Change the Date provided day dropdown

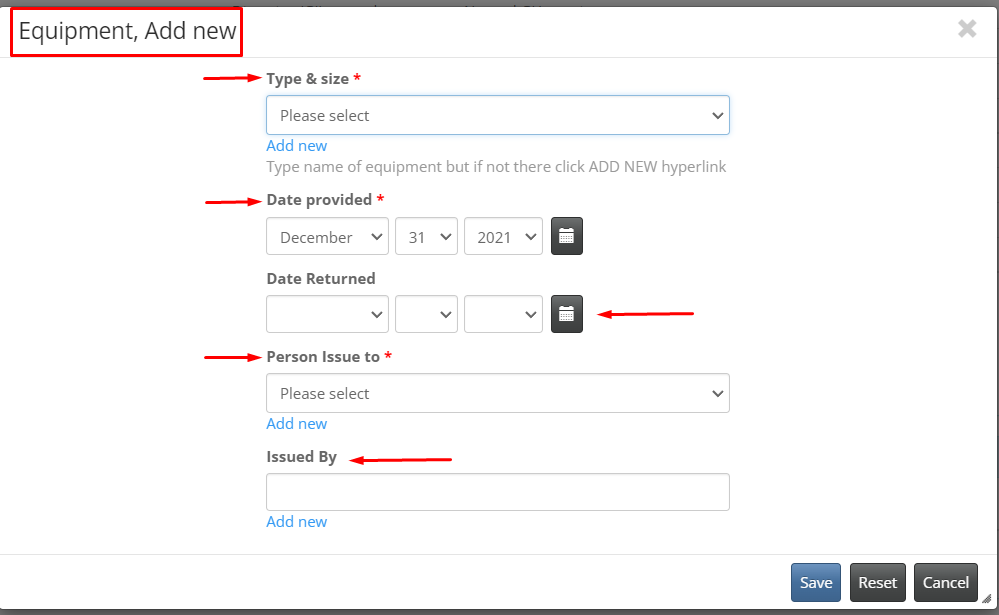[x=426, y=236]
